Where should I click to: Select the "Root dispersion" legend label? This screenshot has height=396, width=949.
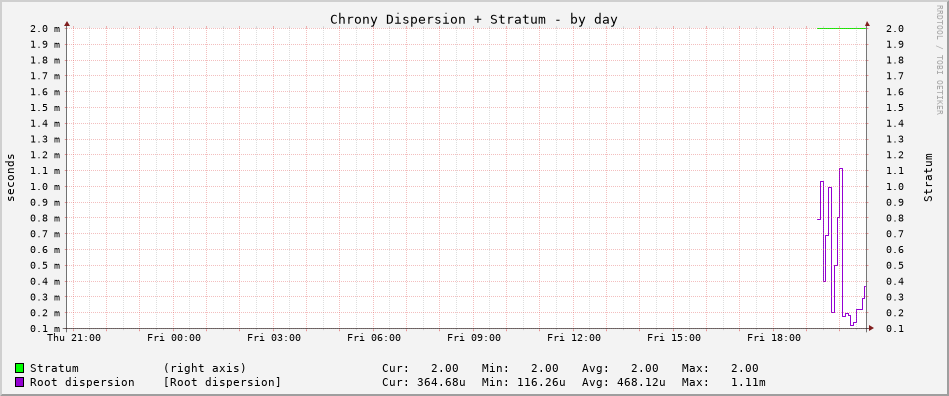(x=82, y=383)
